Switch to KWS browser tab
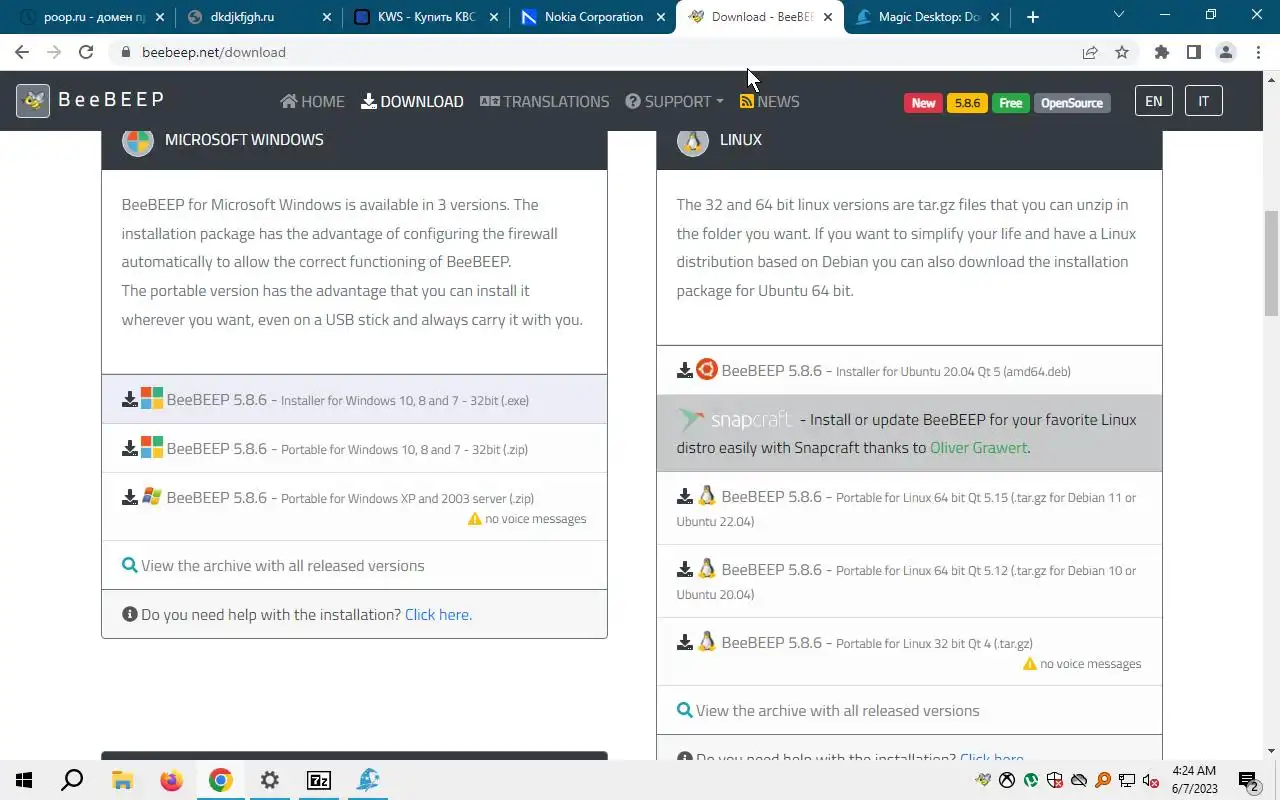 (425, 17)
